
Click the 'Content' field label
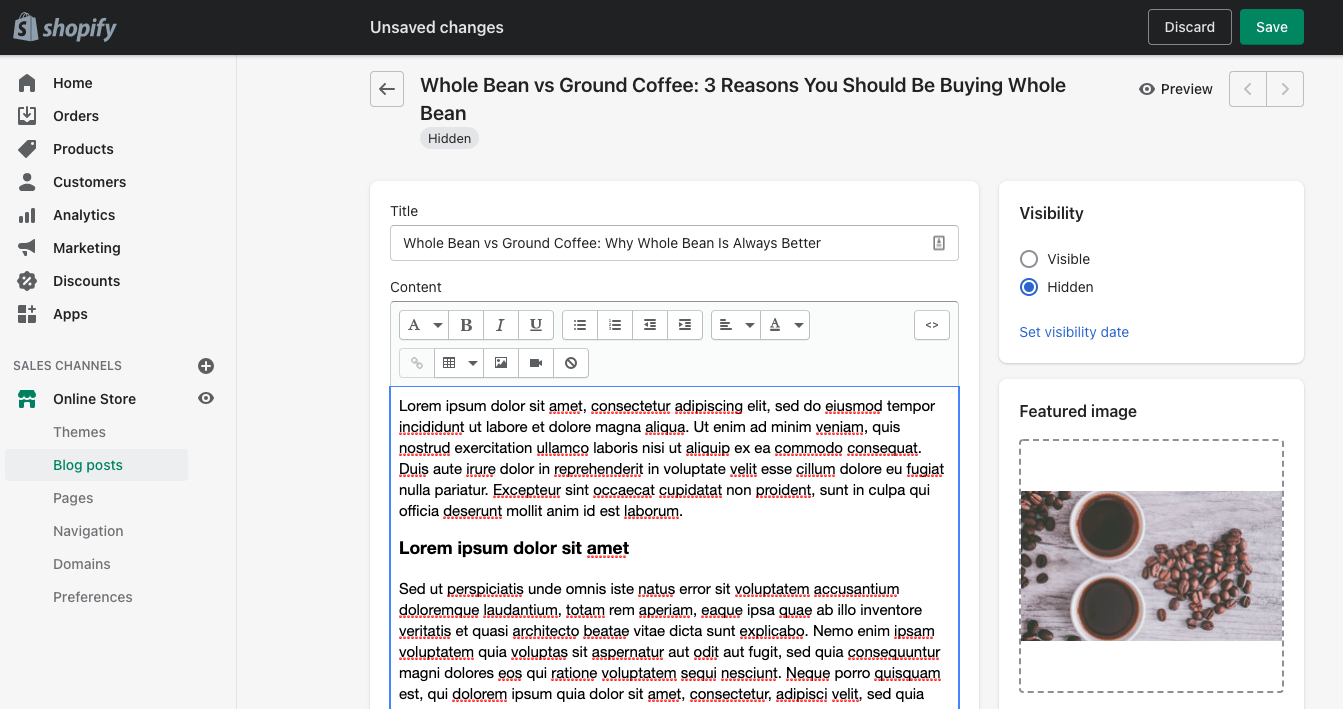click(x=416, y=287)
